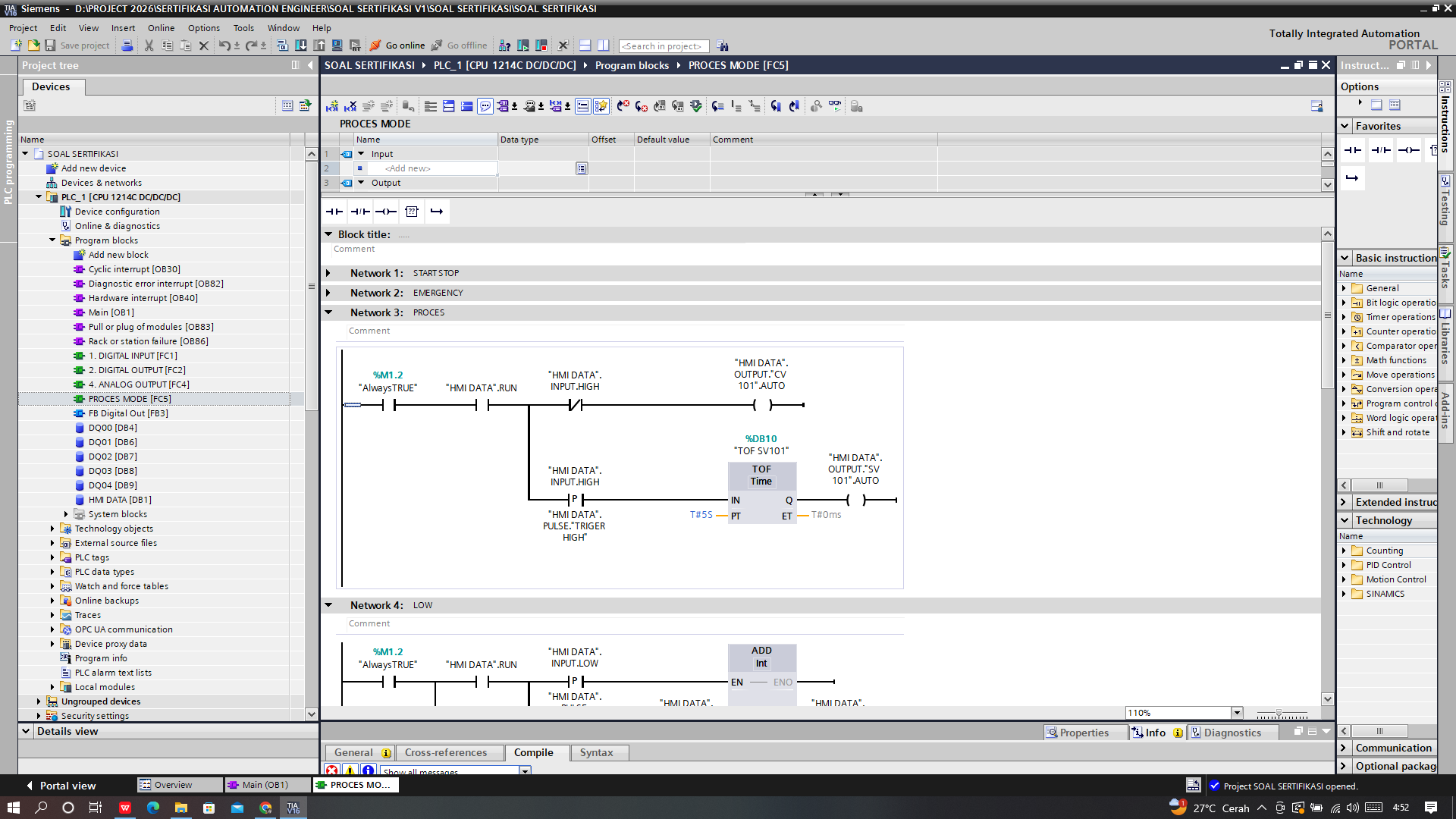Toggle absolute/symbolic operands in editor toolbar

(x=502, y=106)
